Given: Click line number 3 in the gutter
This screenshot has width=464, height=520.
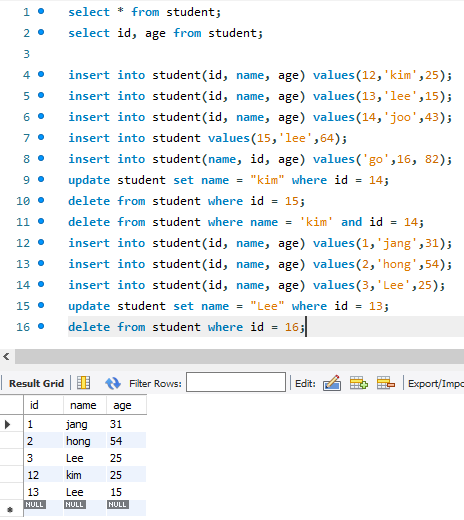Looking at the screenshot, I should [x=27, y=54].
